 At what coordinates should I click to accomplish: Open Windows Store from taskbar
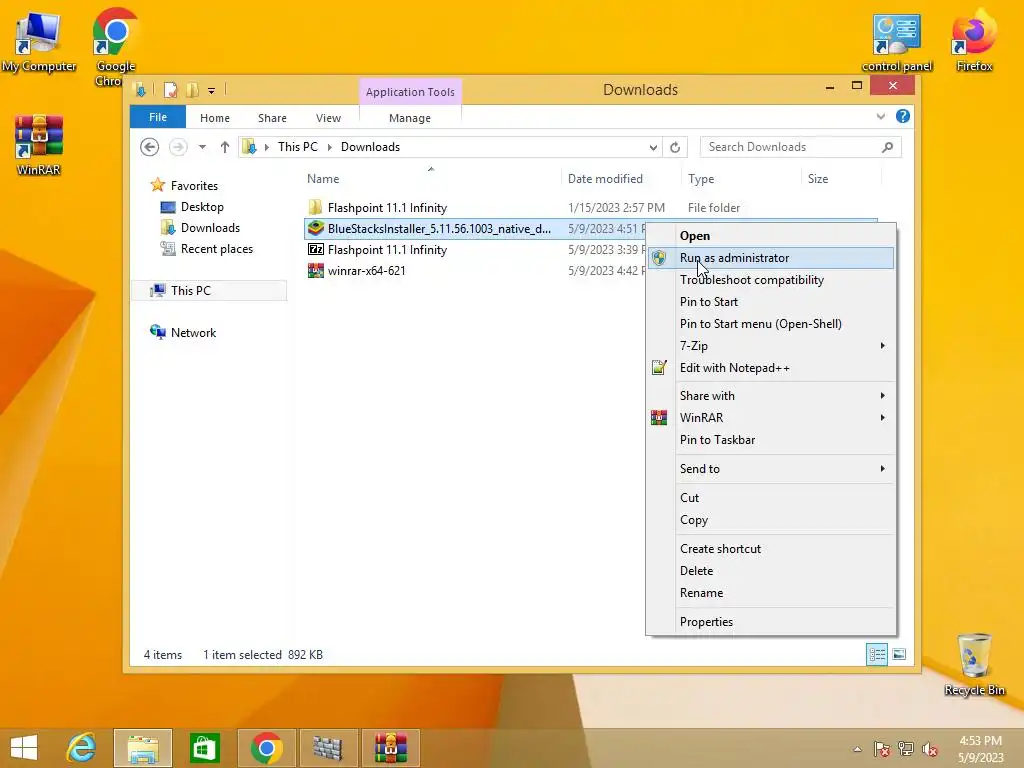(x=204, y=748)
